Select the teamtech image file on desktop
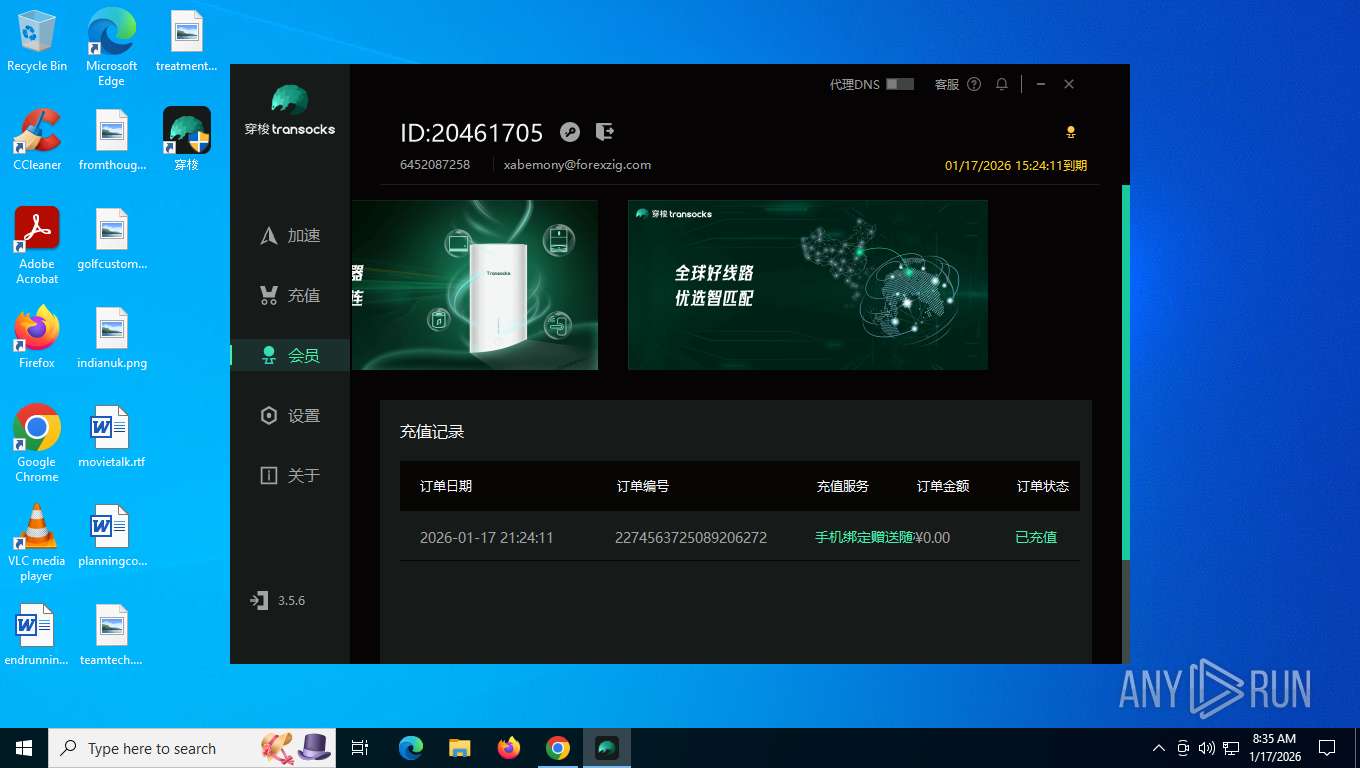This screenshot has width=1360, height=768. point(112,635)
